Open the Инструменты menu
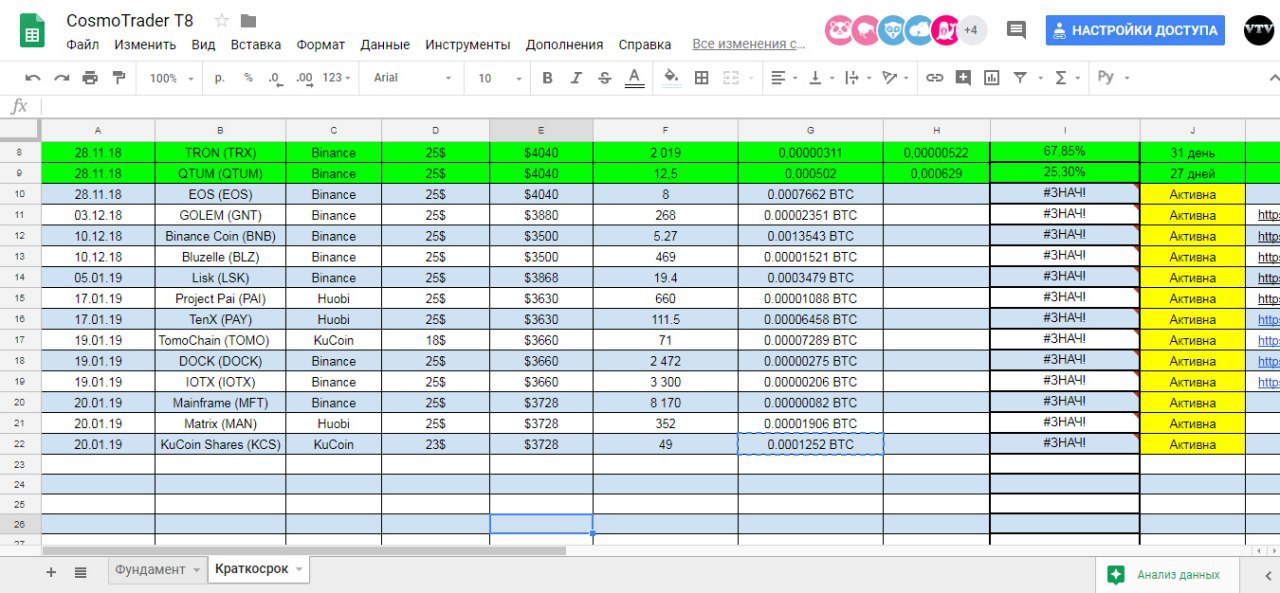1280x593 pixels. 468,45
